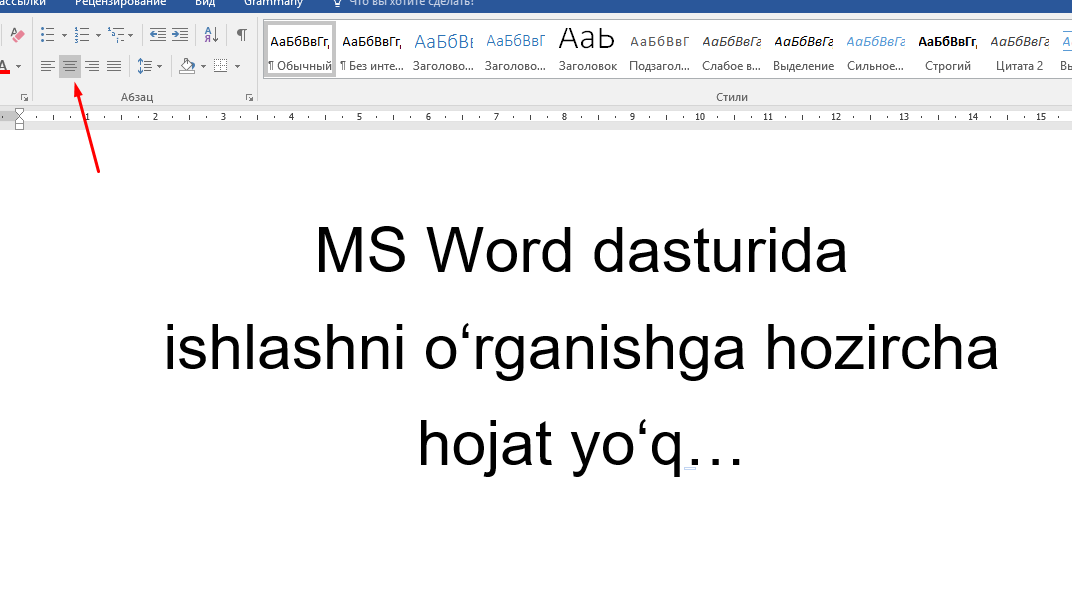Image resolution: width=1072 pixels, height=615 pixels.
Task: Apply the 'Слабое в...' style
Action: pyautogui.click(x=732, y=51)
